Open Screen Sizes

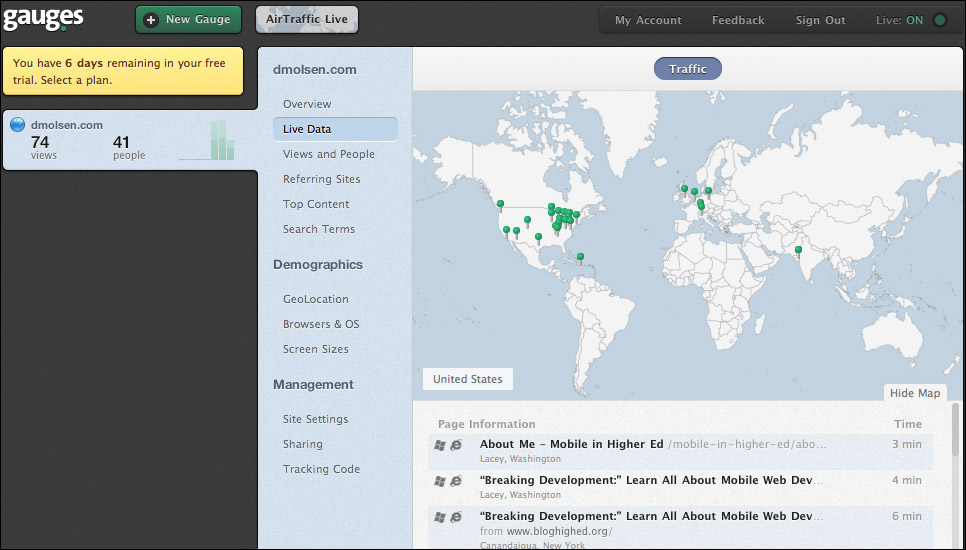(x=315, y=349)
